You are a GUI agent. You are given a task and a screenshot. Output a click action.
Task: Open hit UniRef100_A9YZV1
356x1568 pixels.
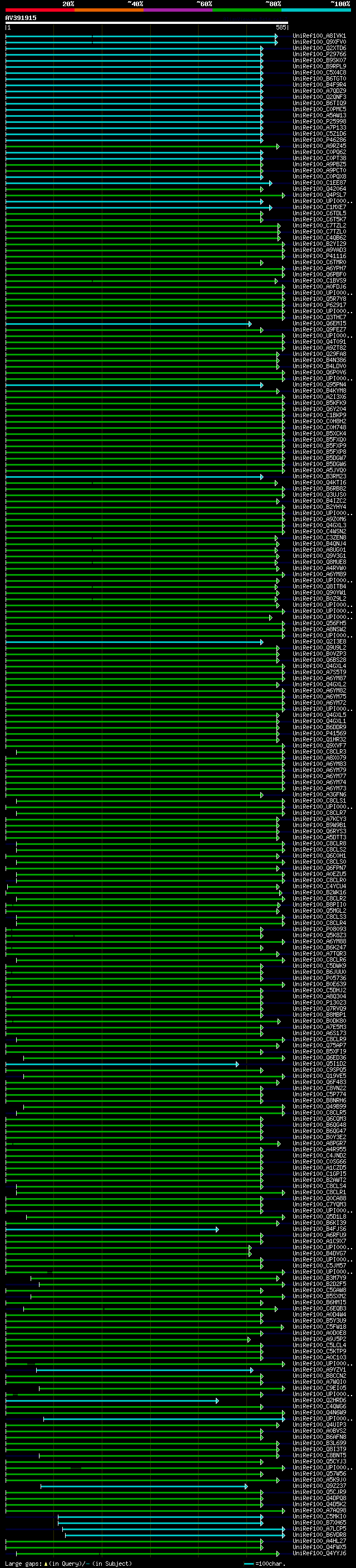point(319,1369)
